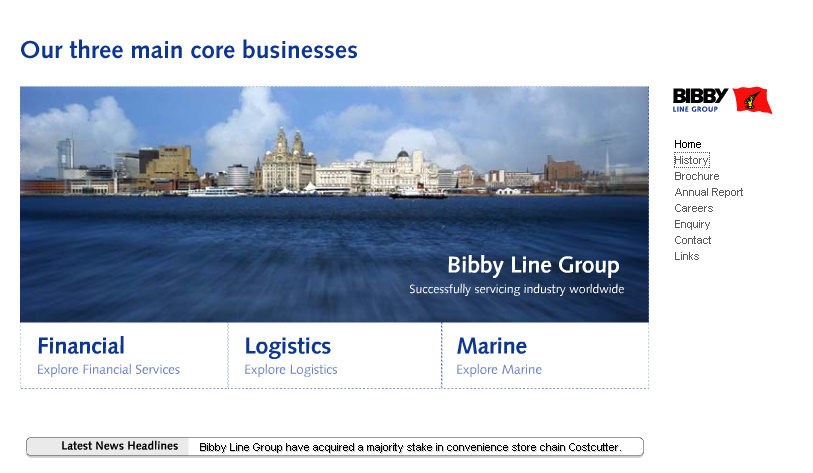Click the Explore Marine link
Image resolution: width=813 pixels, height=473 pixels.
[x=499, y=370]
